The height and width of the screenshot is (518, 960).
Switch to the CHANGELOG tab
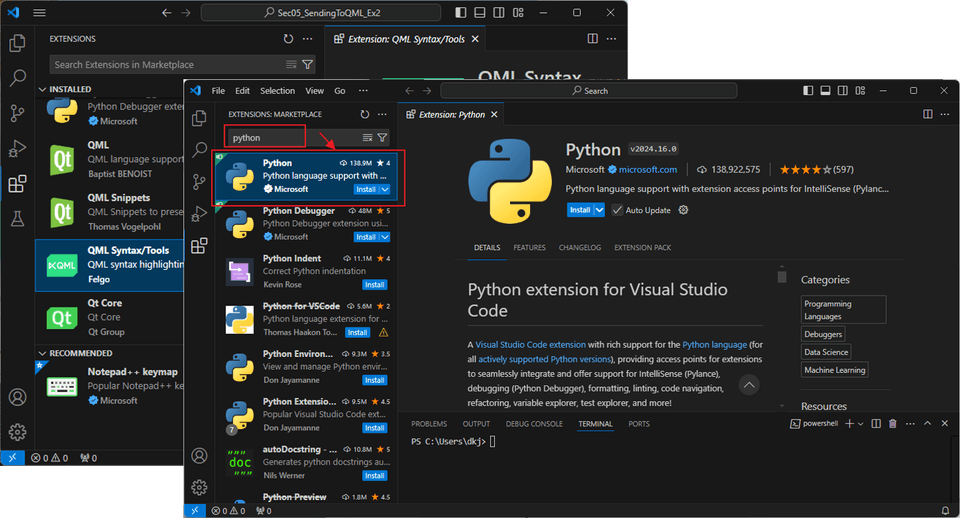(x=580, y=247)
